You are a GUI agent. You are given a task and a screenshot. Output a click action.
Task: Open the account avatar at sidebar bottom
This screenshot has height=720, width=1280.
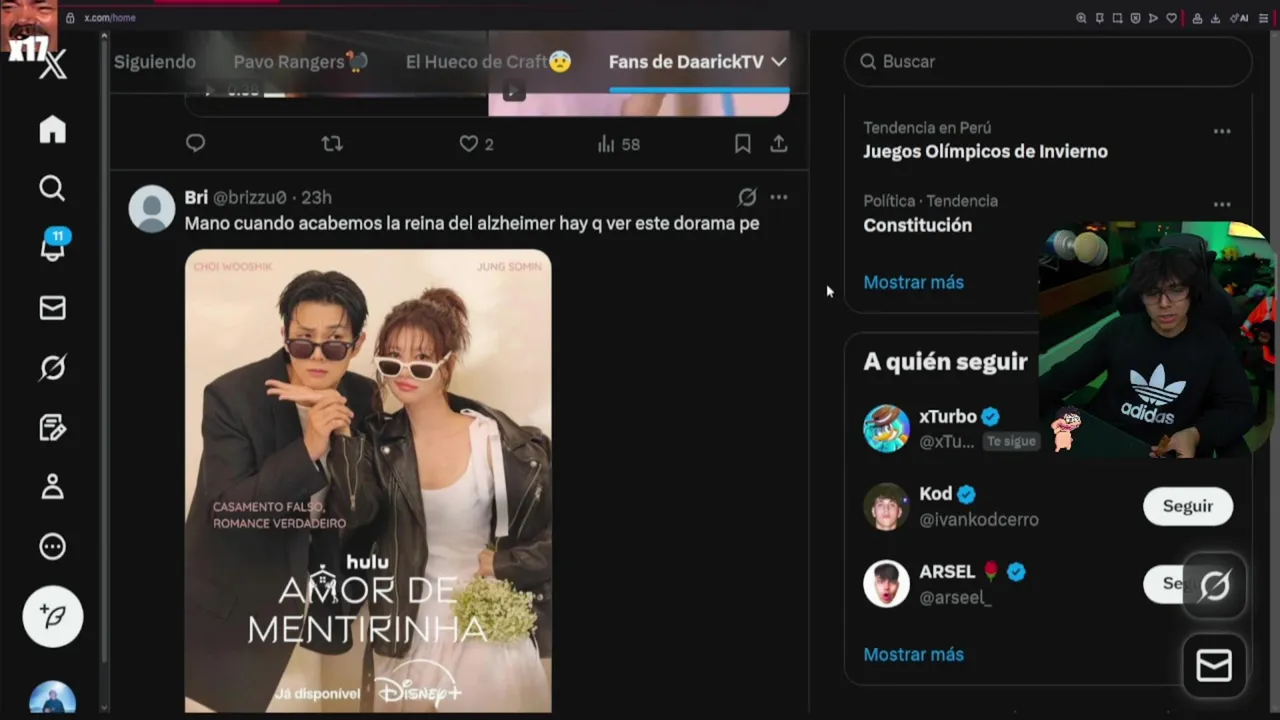[x=53, y=698]
